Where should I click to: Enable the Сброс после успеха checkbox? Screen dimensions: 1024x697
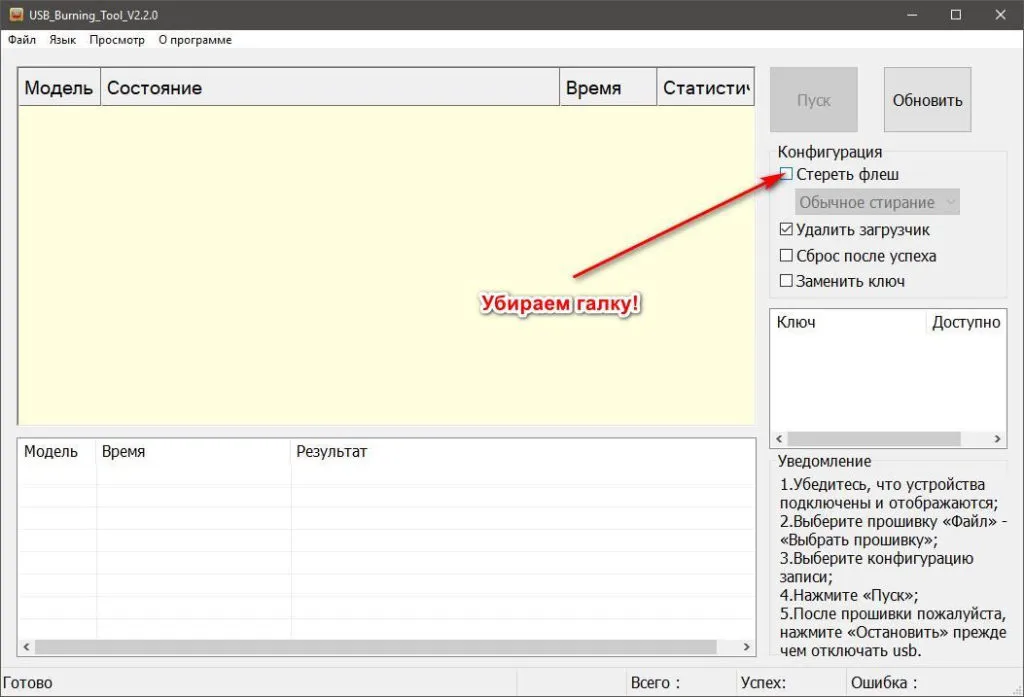point(786,255)
